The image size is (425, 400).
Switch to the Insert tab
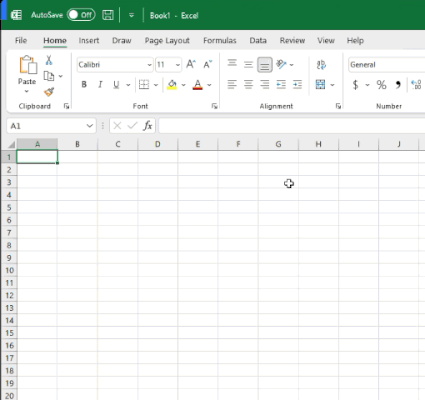pyautogui.click(x=89, y=41)
